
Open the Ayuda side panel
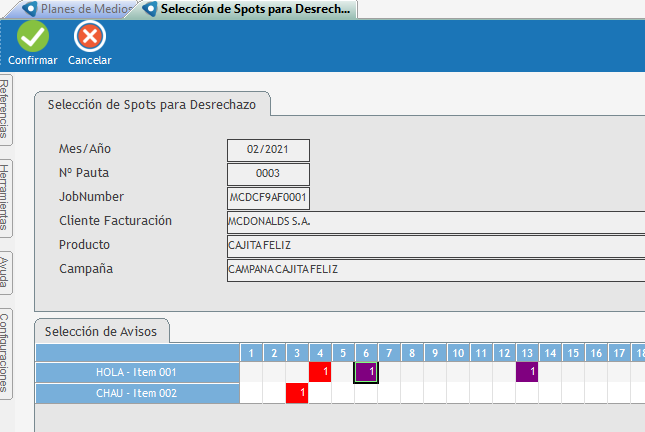coord(5,273)
